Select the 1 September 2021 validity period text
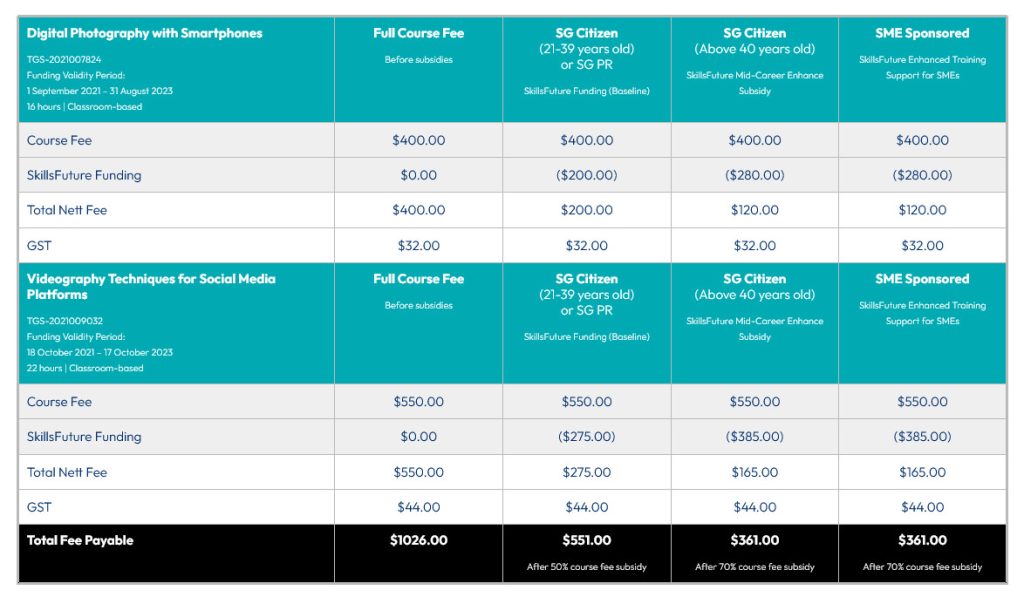This screenshot has width=1024, height=597. tap(100, 91)
